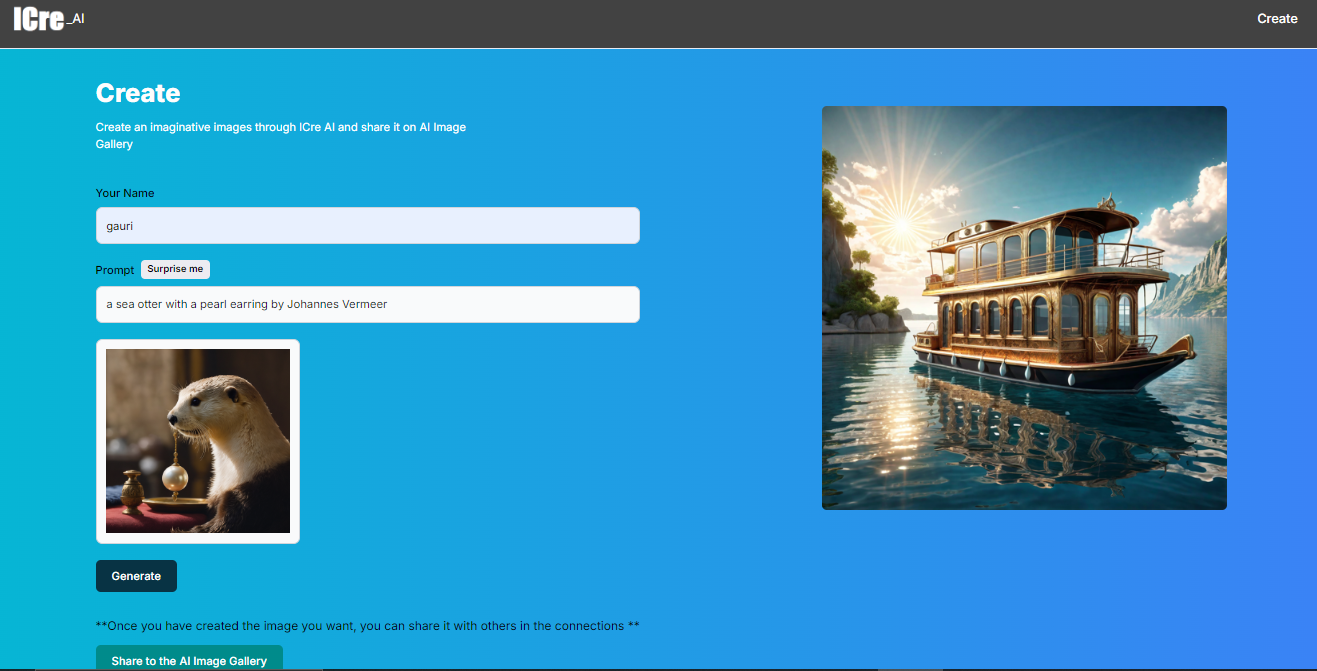The image size is (1317, 671).
Task: Click the 'Prompt' label
Action: pyautogui.click(x=115, y=270)
